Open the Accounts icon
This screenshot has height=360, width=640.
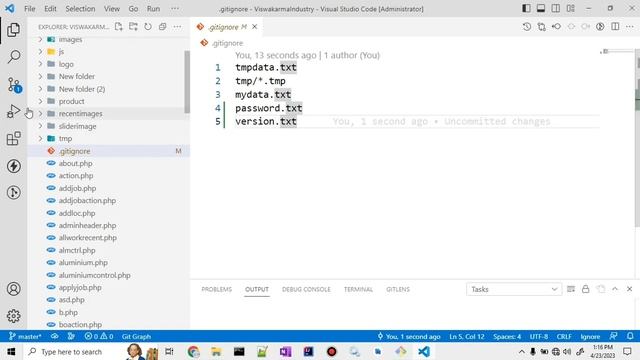(x=13, y=289)
